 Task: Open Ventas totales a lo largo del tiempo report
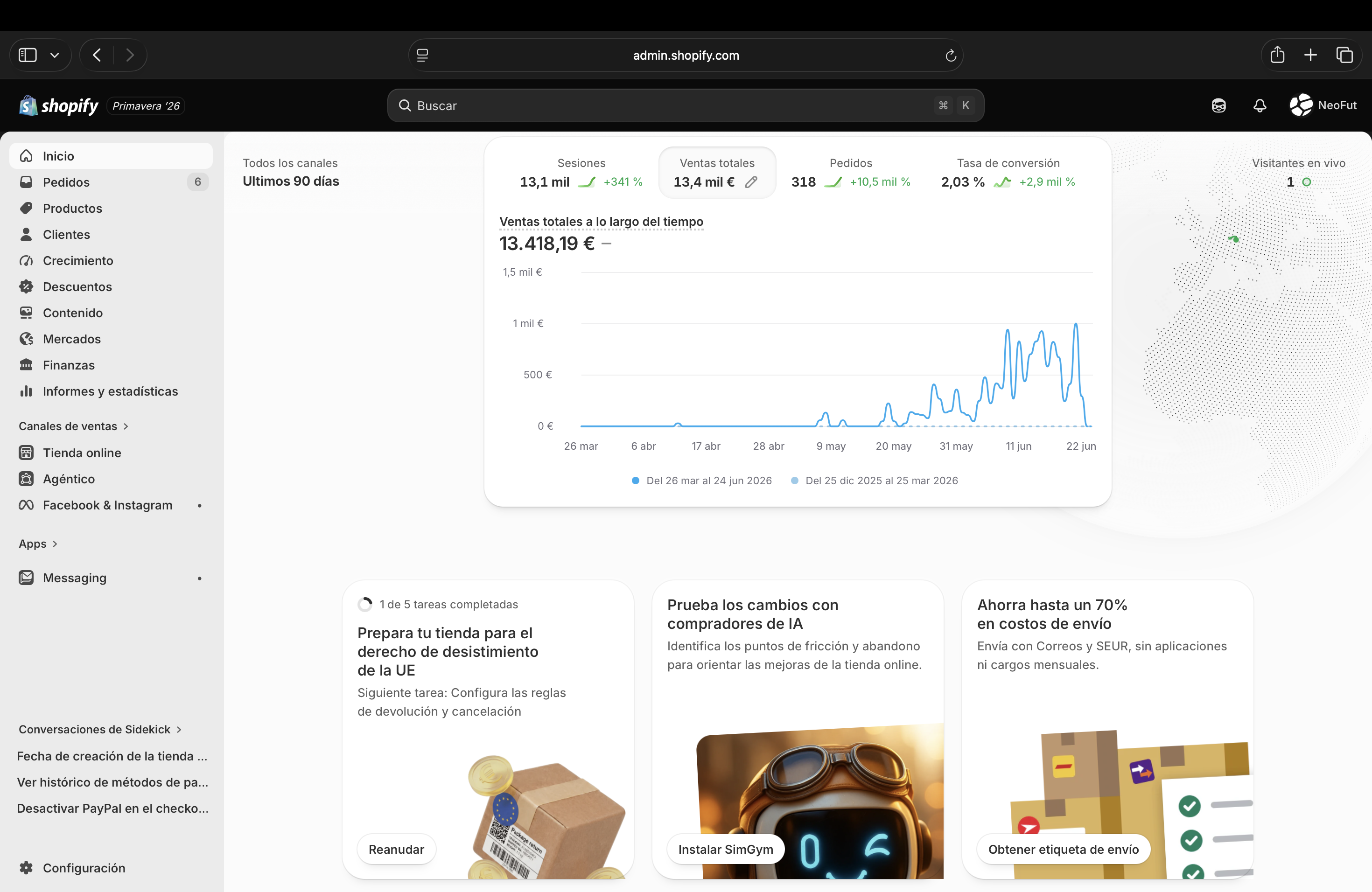(601, 222)
